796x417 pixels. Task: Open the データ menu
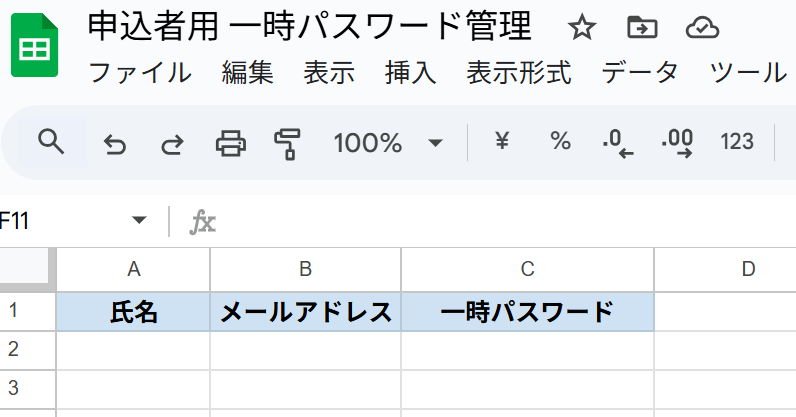point(640,72)
